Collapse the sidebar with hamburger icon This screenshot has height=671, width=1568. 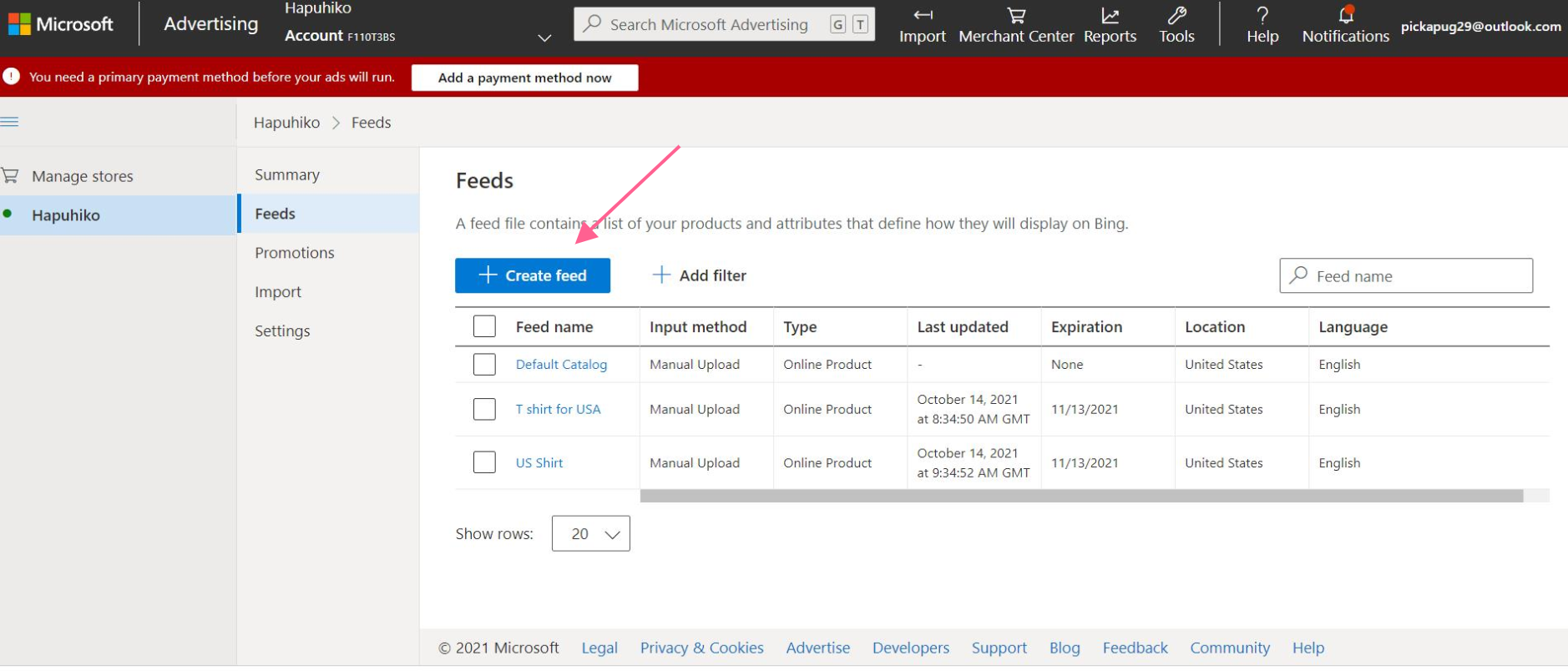10,122
